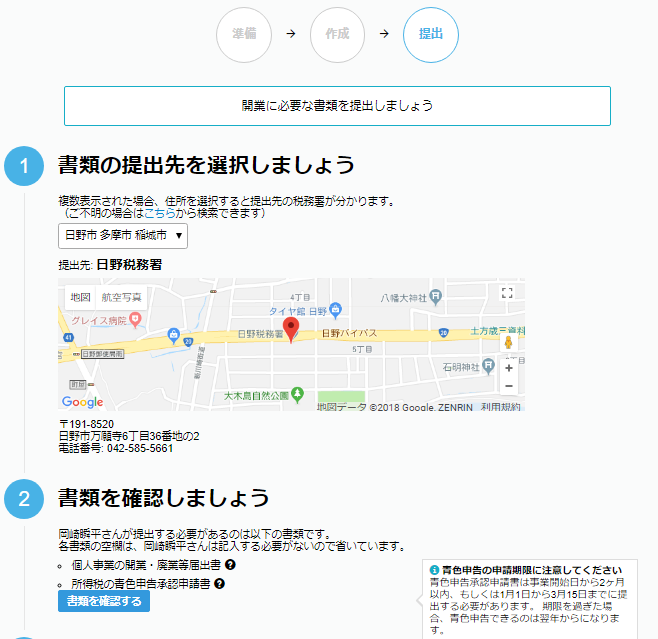Click the 書類を確認する button
Image resolution: width=658 pixels, height=639 pixels.
click(x=104, y=601)
